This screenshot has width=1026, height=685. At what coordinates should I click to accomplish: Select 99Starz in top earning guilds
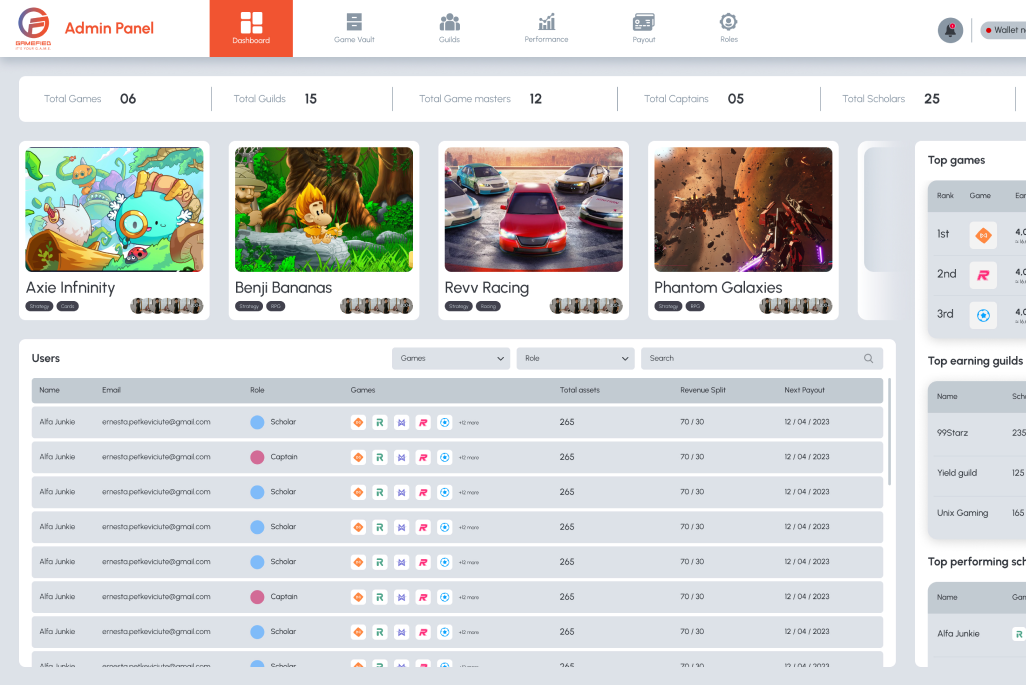952,433
